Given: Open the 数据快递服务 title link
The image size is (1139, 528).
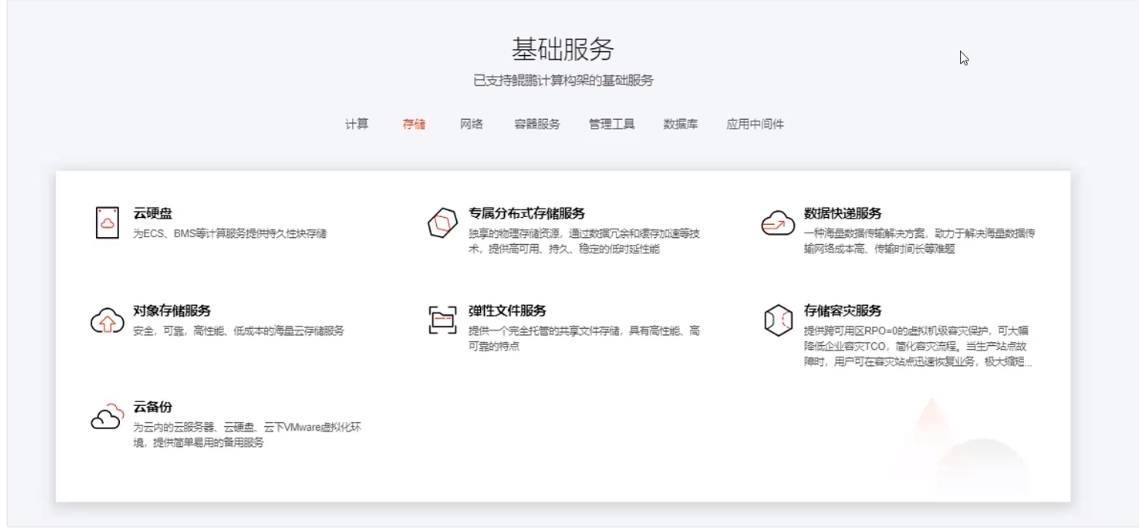Looking at the screenshot, I should (x=843, y=213).
